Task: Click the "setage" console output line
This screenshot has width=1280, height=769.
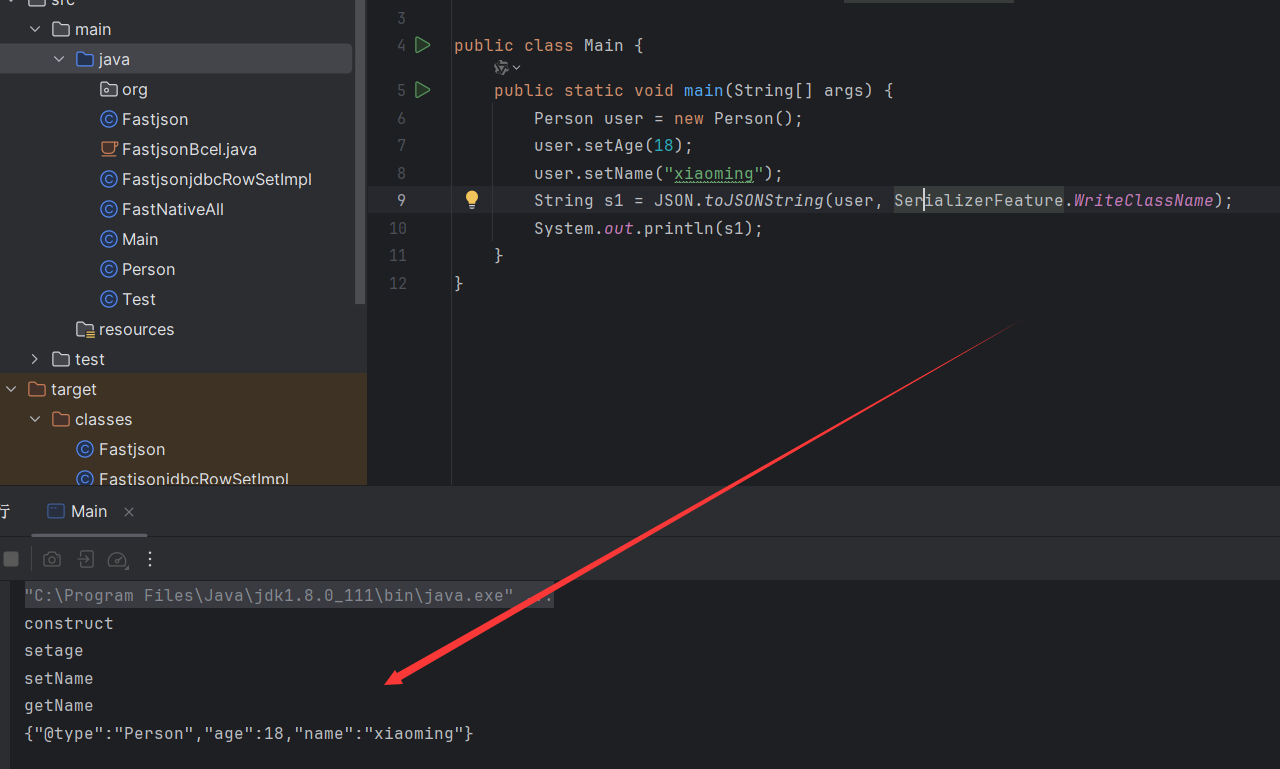Action: click(54, 650)
